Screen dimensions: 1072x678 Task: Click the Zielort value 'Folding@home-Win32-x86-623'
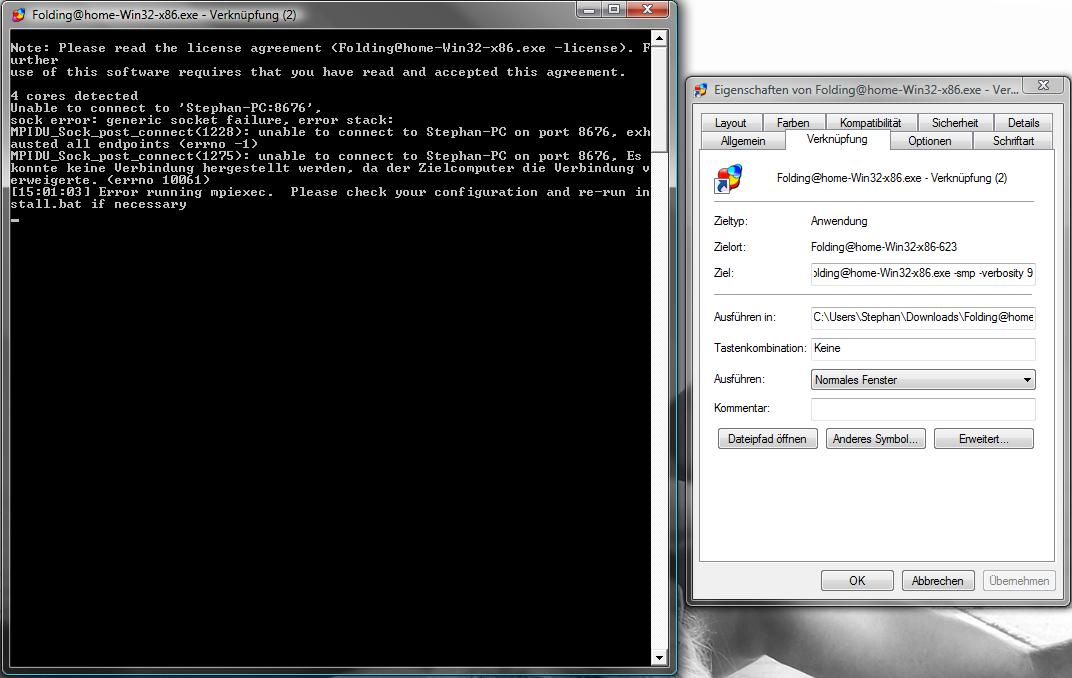pyautogui.click(x=883, y=247)
